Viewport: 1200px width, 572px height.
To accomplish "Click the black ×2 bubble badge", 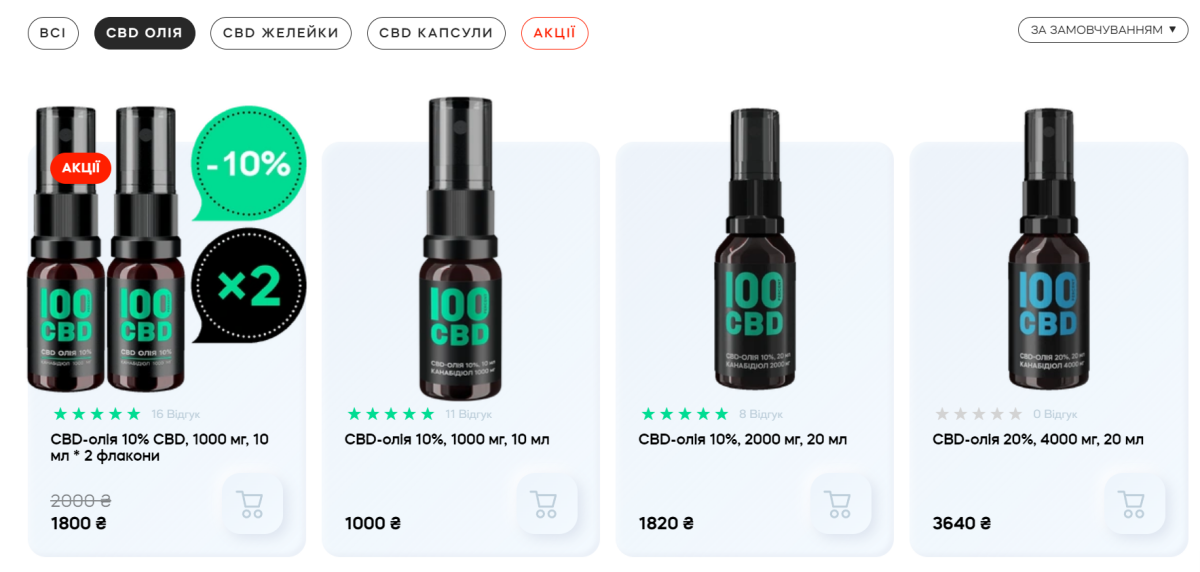I will coord(248,286).
